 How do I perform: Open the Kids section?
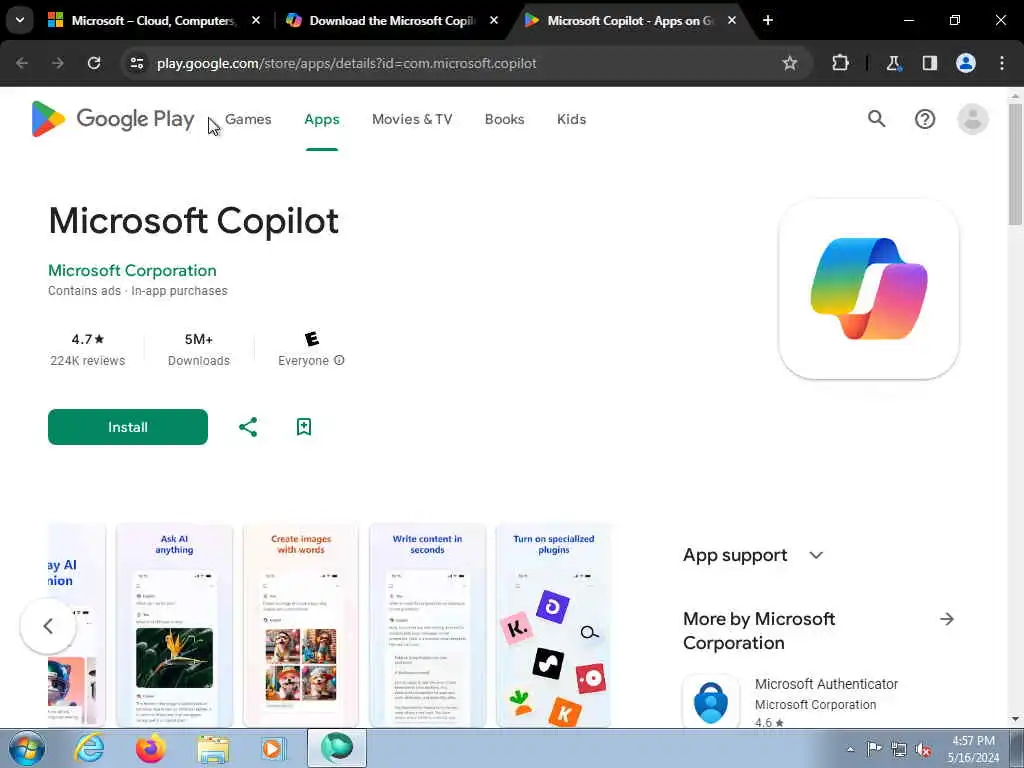(x=571, y=120)
